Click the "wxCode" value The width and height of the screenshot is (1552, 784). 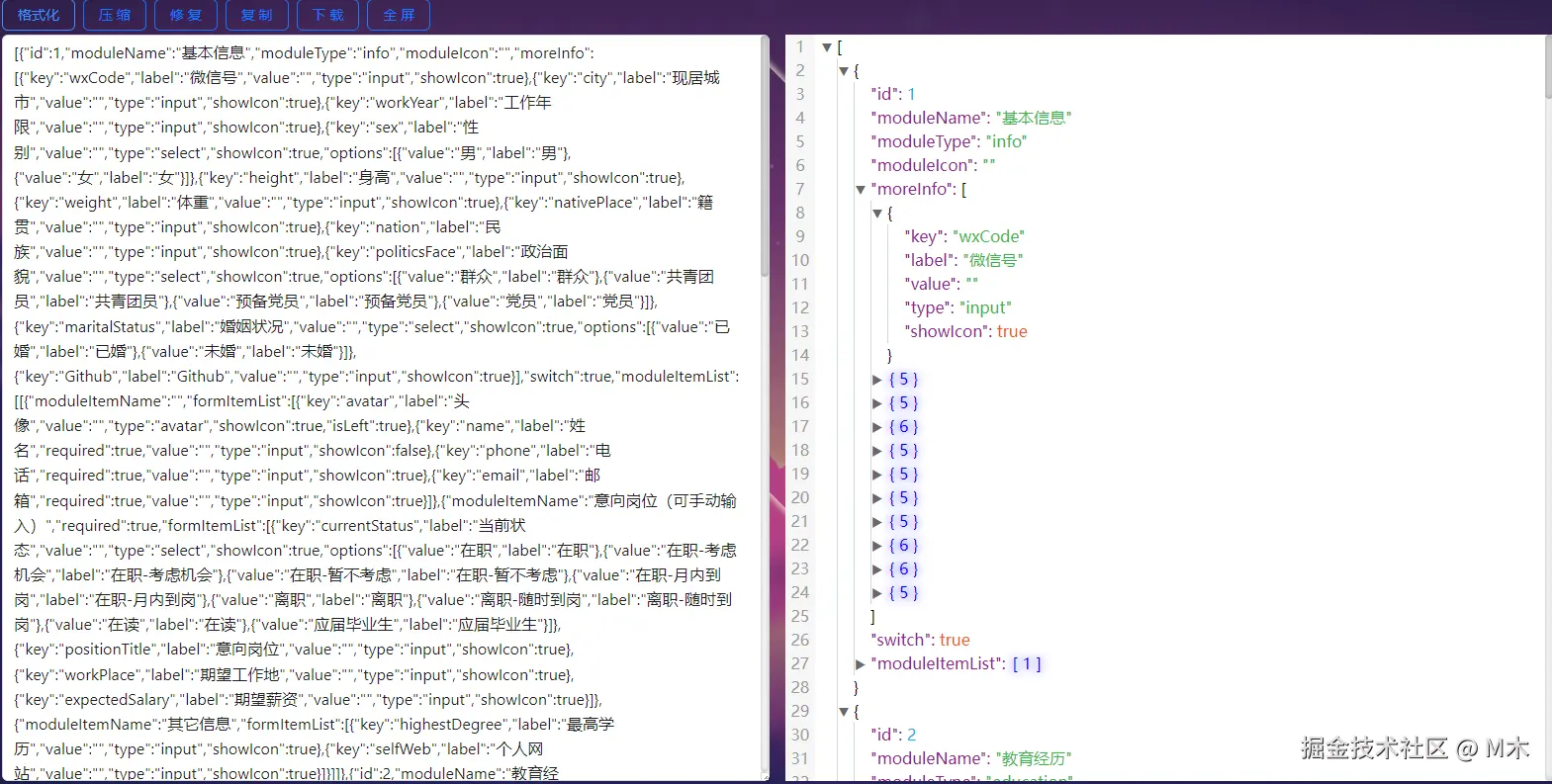(988, 236)
